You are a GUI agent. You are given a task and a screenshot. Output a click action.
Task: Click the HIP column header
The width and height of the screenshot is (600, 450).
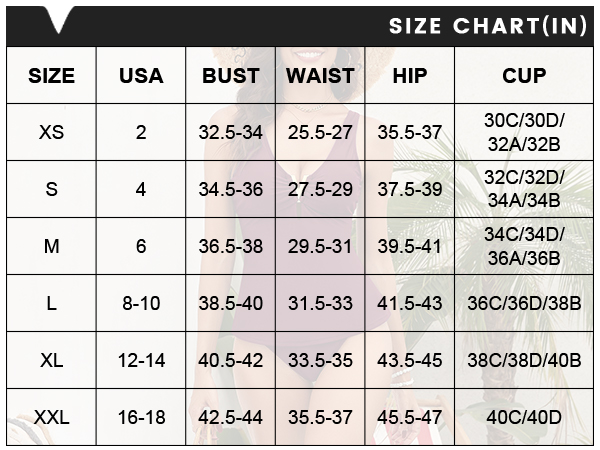(410, 76)
